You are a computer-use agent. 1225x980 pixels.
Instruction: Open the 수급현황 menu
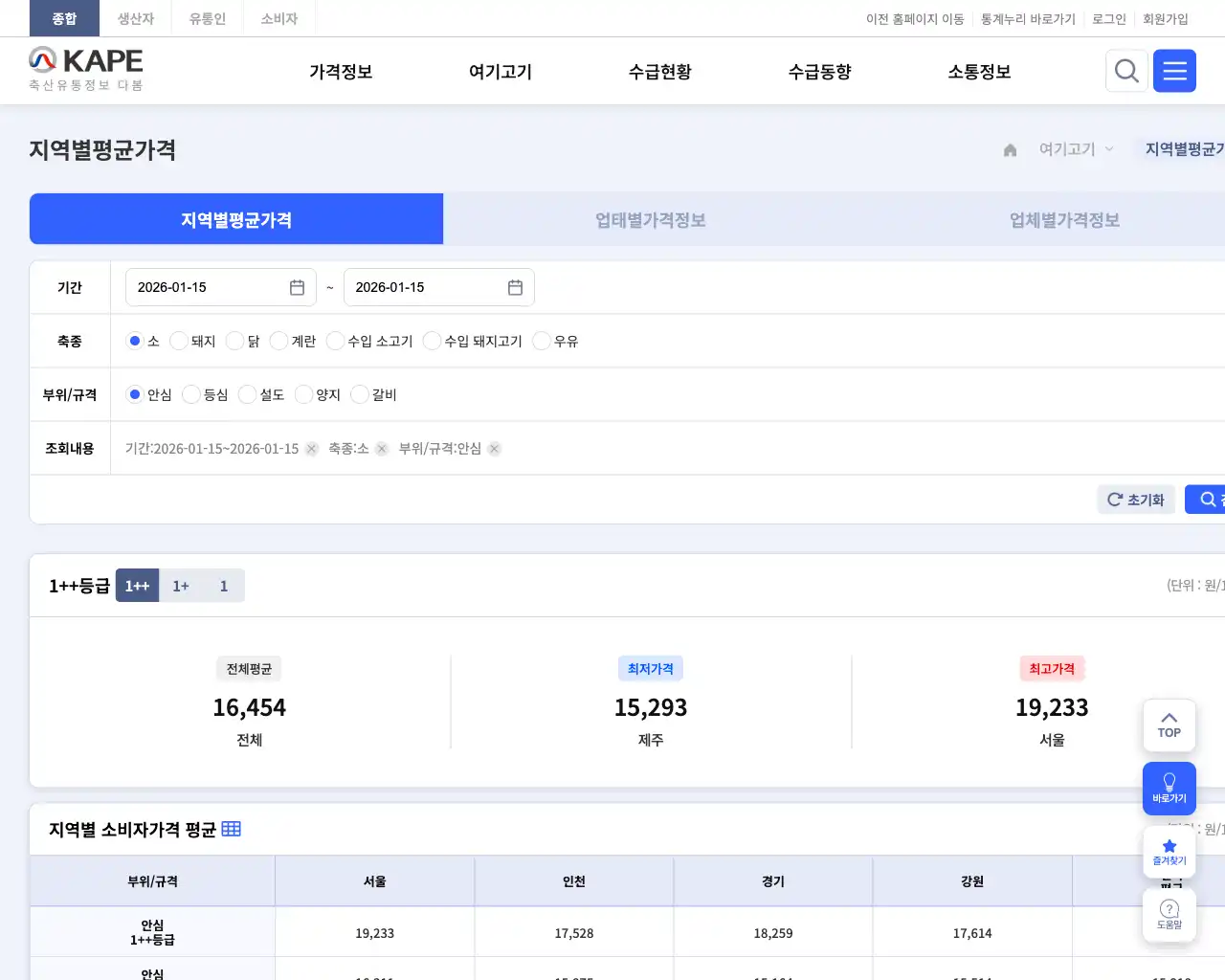pyautogui.click(x=659, y=70)
